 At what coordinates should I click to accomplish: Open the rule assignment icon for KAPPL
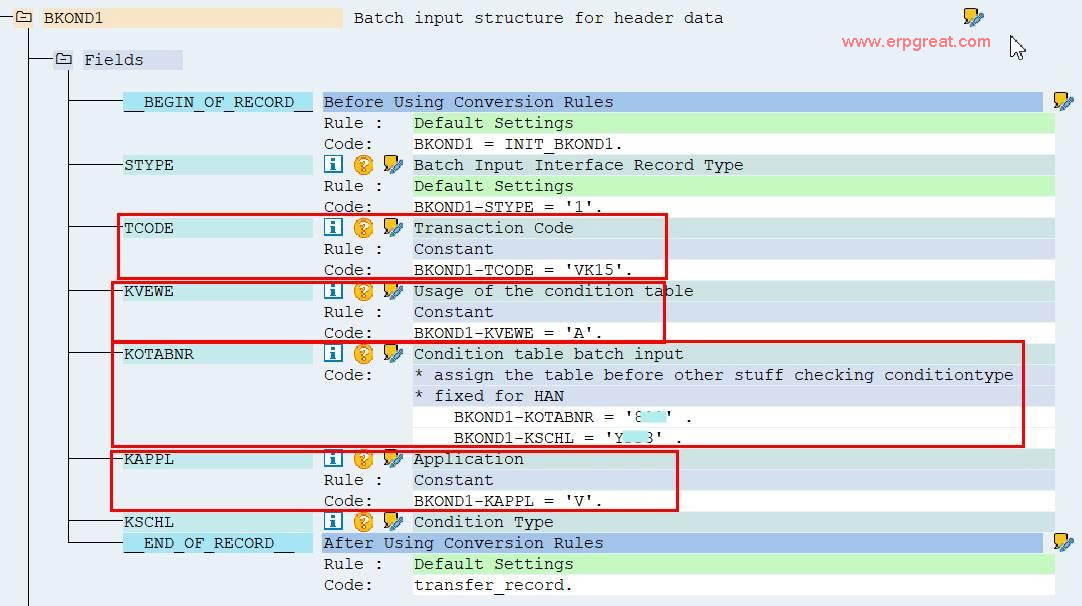[393, 458]
